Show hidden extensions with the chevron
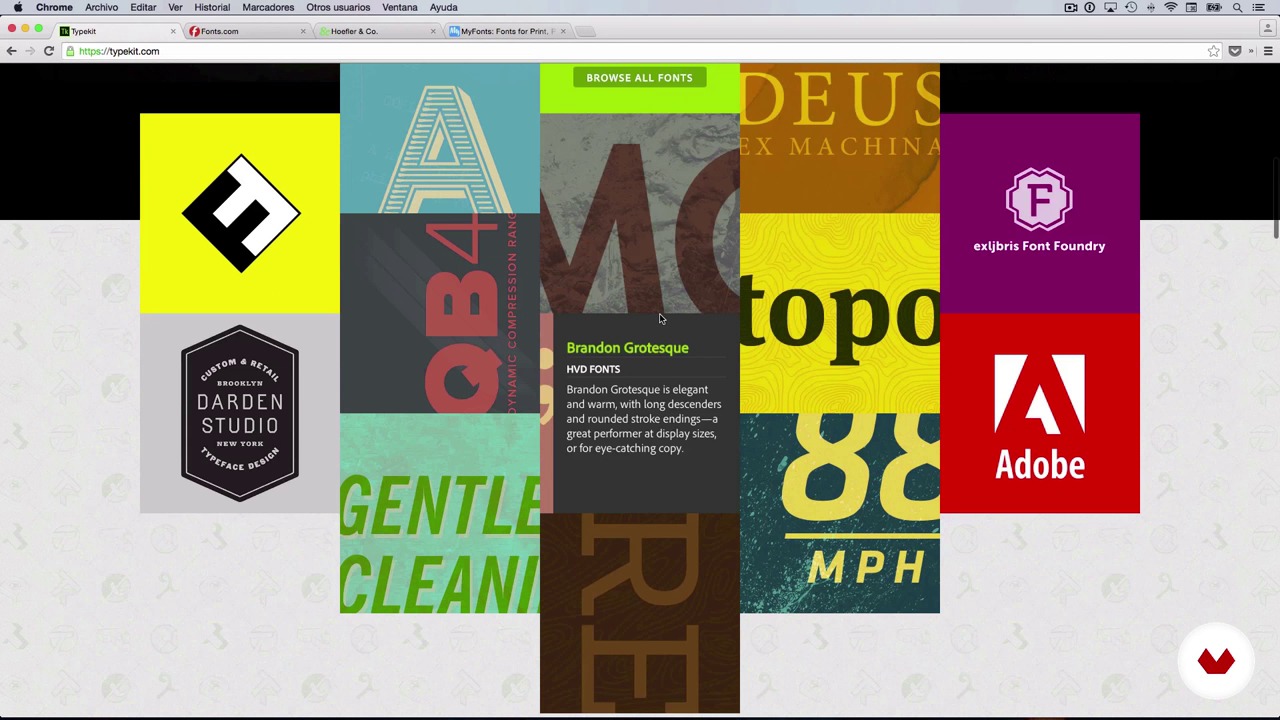 [x=1251, y=51]
